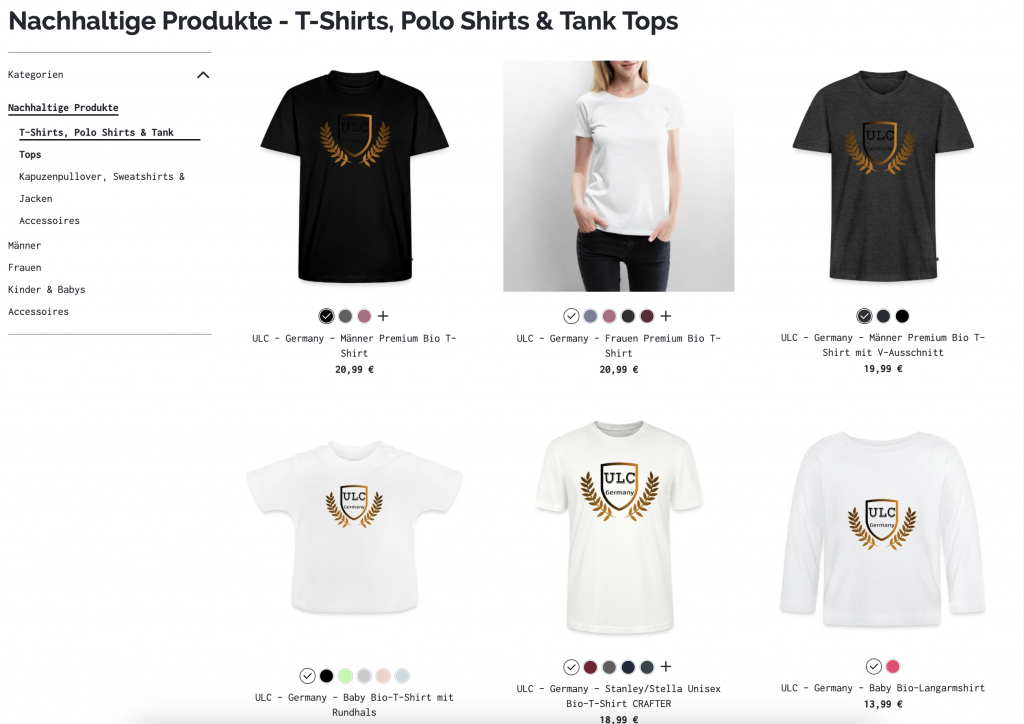The image size is (1024, 724).
Task: Open Accessoires under Nachhaltige Produkte
Action: pos(50,221)
